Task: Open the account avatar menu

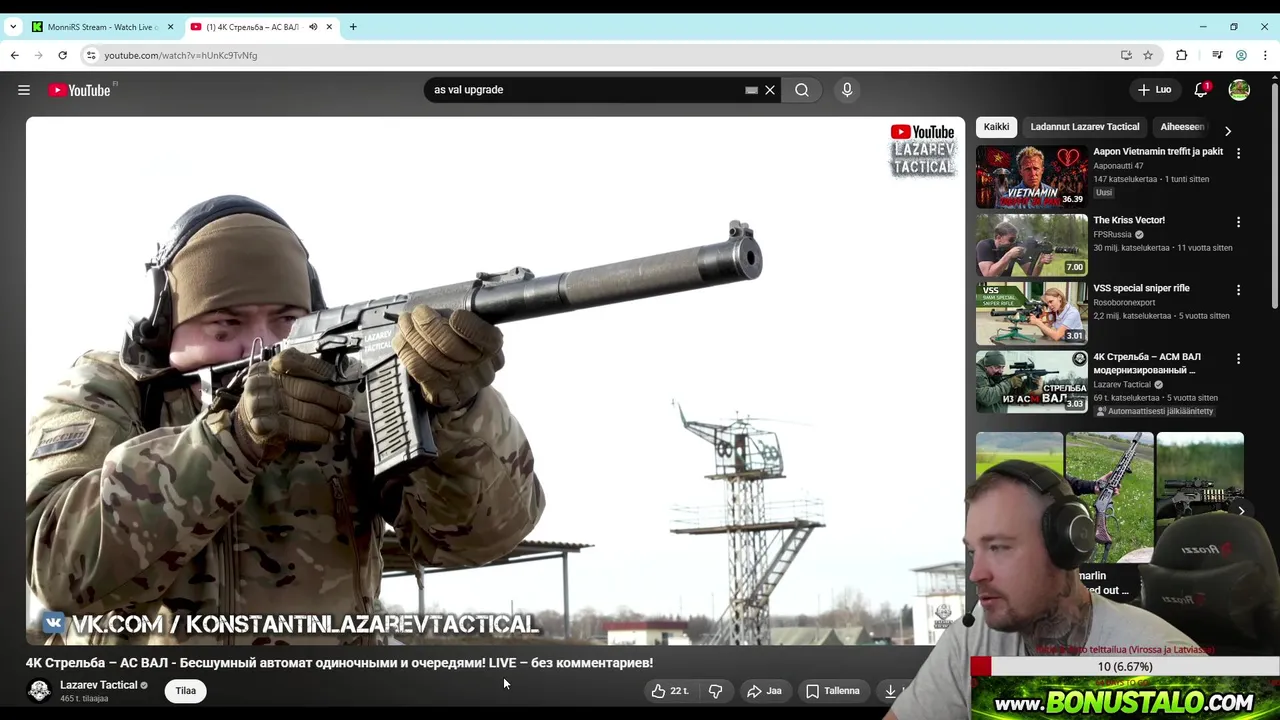Action: tap(1239, 90)
